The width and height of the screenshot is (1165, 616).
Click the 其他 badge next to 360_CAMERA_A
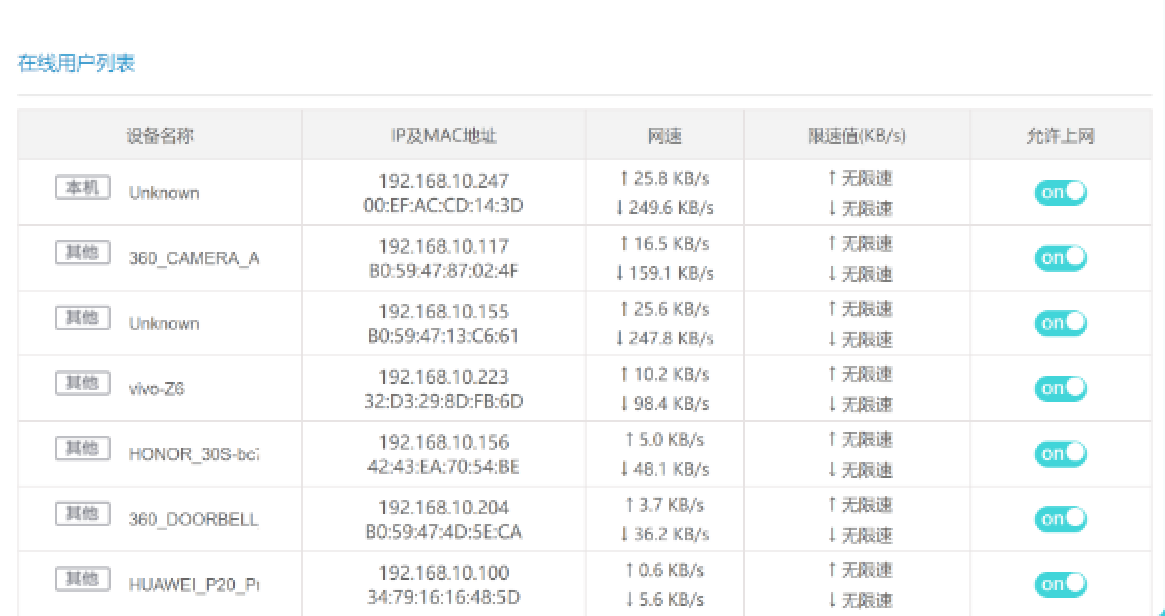click(82, 252)
